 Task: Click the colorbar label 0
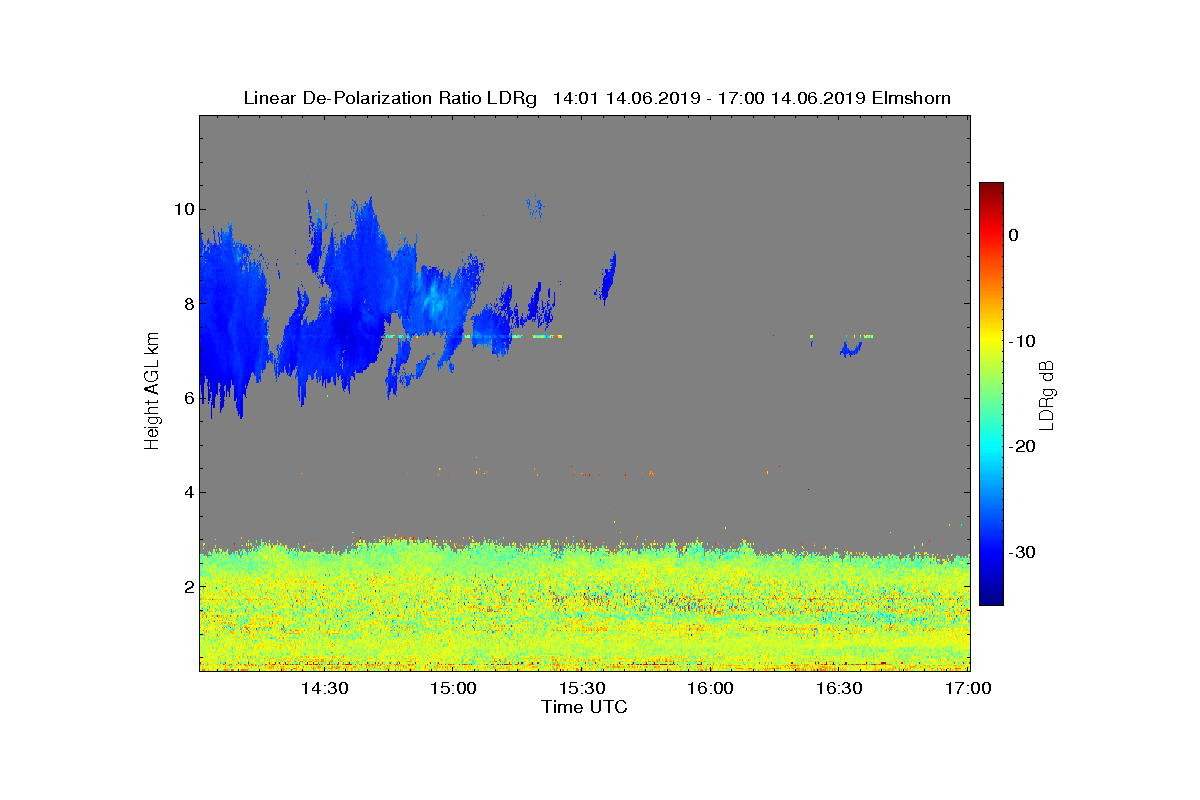point(1013,235)
